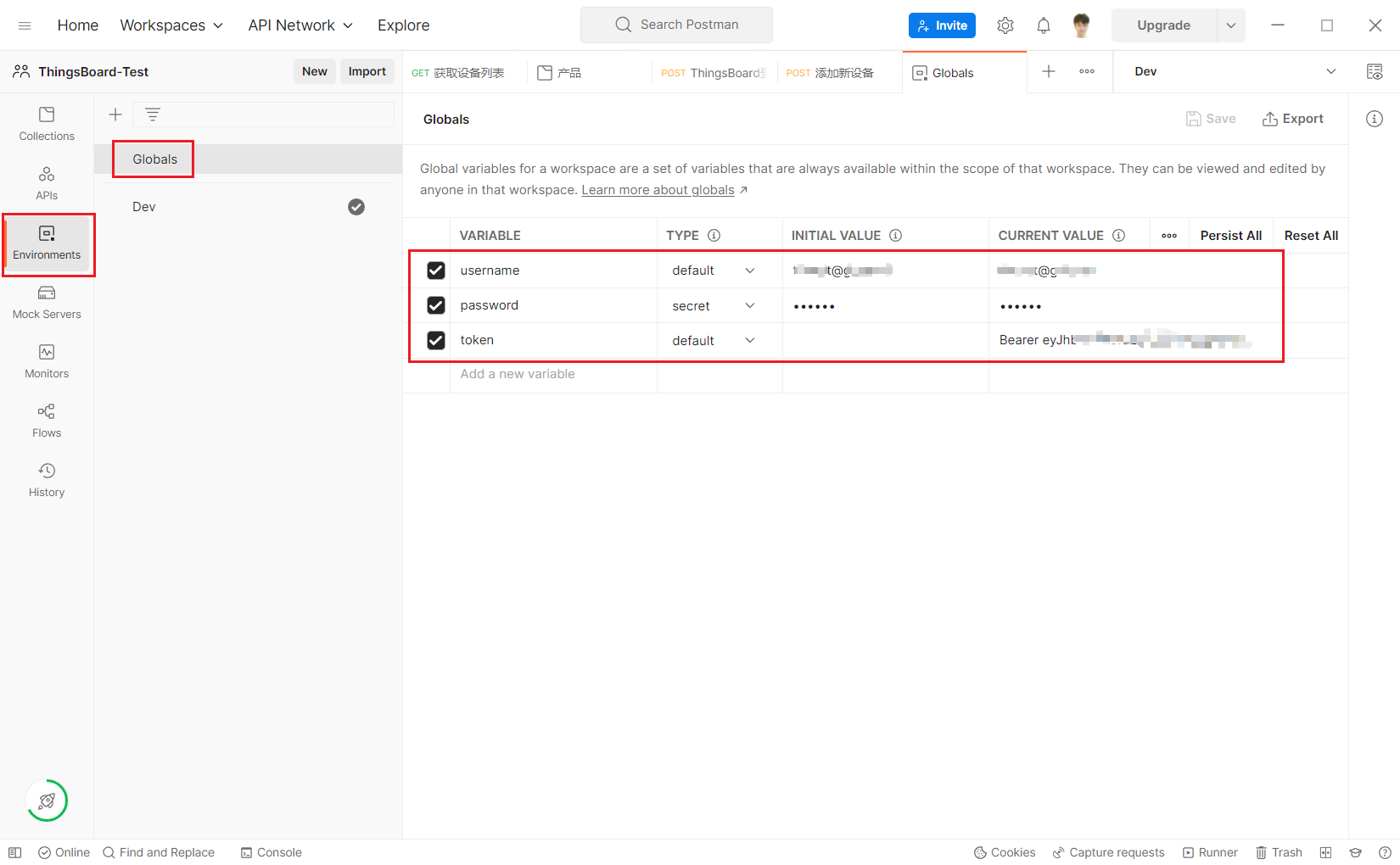Image resolution: width=1400 pixels, height=865 pixels.
Task: Expand the Workspaces dropdown
Action: coord(171,25)
